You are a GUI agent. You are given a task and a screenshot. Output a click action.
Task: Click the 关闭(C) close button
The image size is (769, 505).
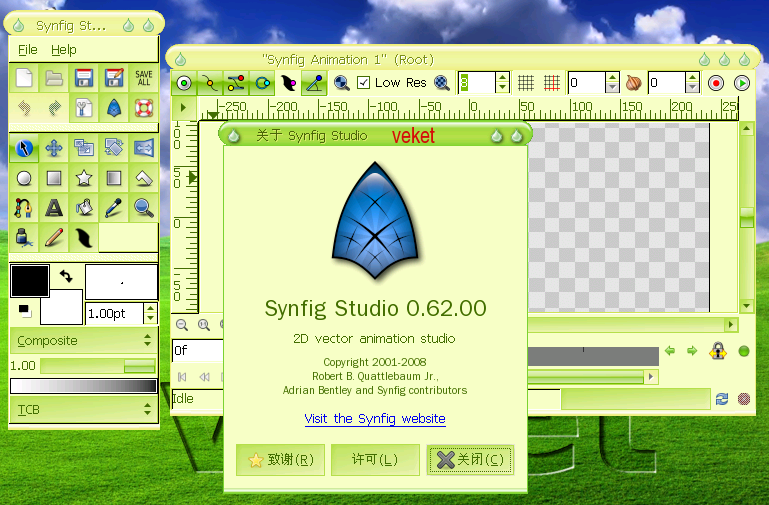470,460
